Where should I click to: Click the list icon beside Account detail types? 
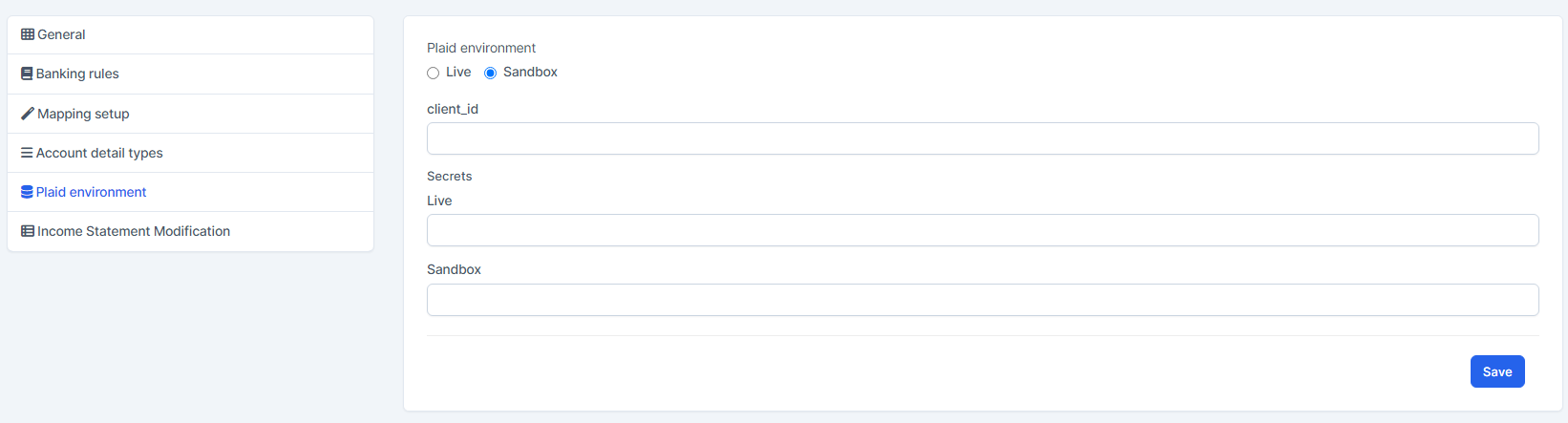[27, 153]
